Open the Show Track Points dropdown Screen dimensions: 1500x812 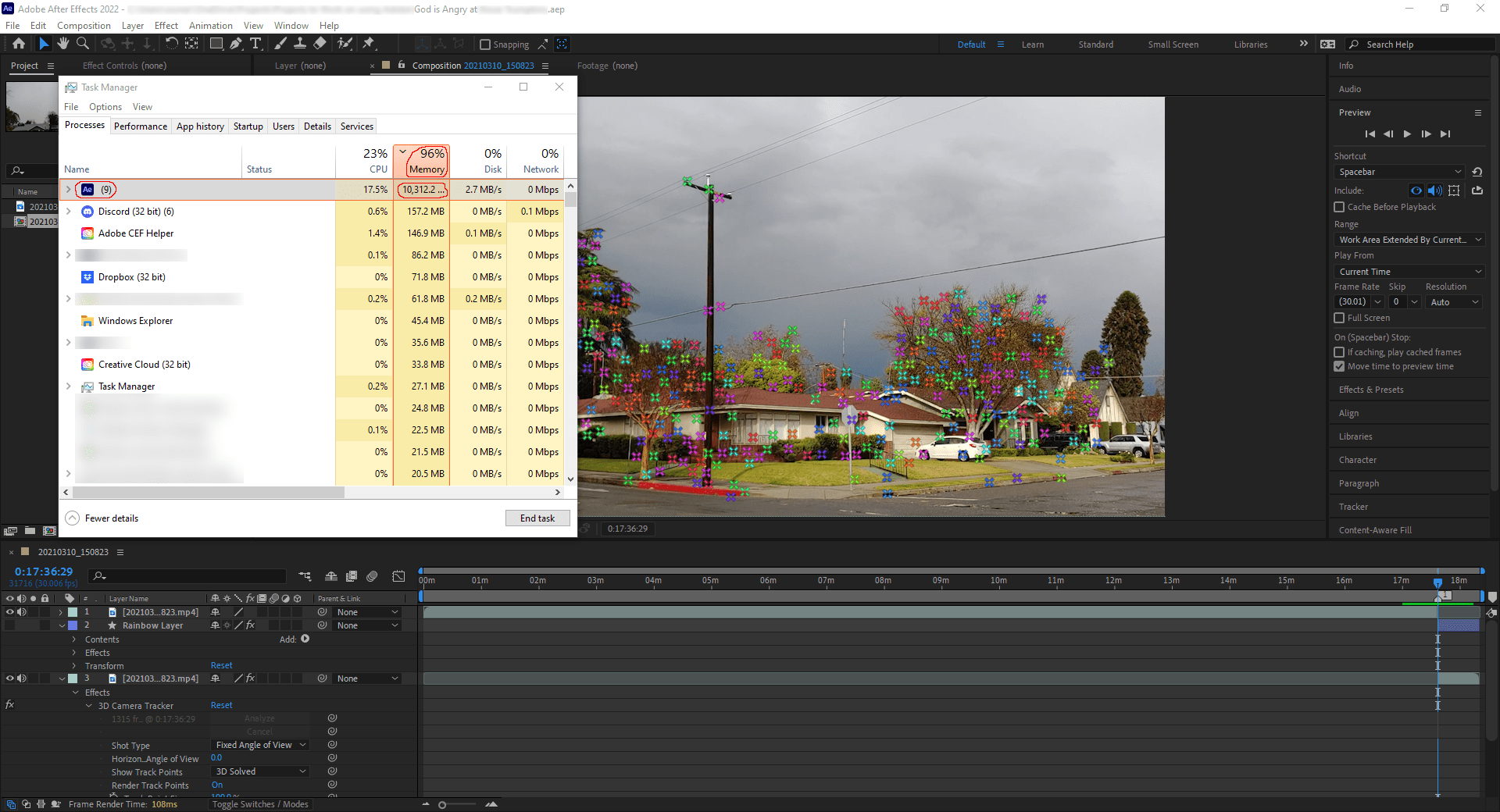[259, 771]
